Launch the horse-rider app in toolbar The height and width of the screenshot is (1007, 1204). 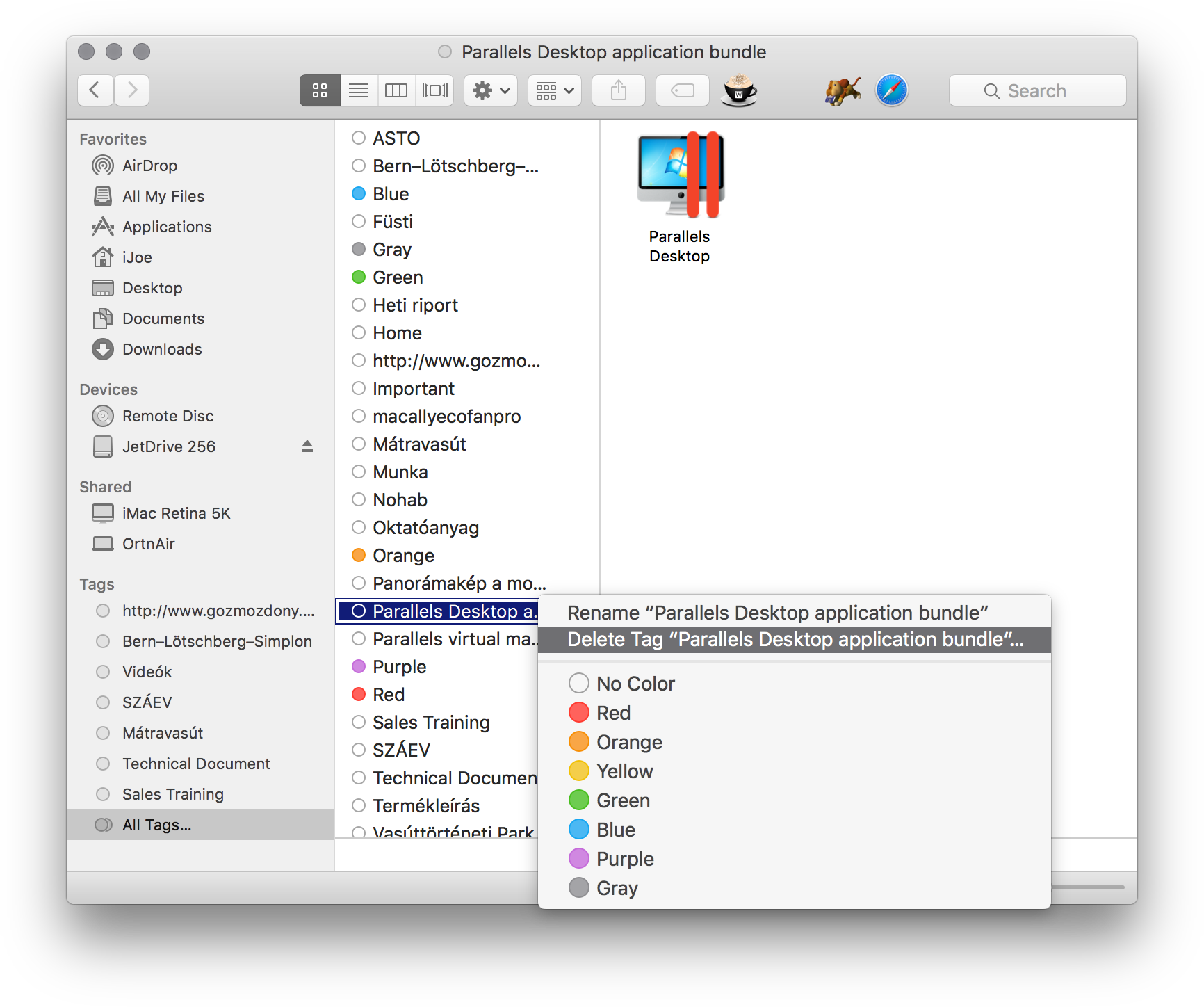[x=843, y=90]
